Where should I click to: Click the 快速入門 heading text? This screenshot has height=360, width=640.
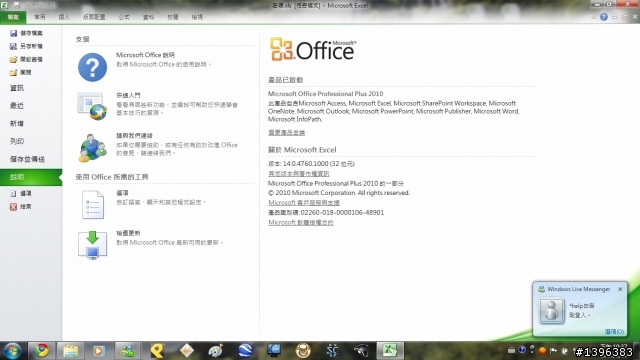point(128,95)
